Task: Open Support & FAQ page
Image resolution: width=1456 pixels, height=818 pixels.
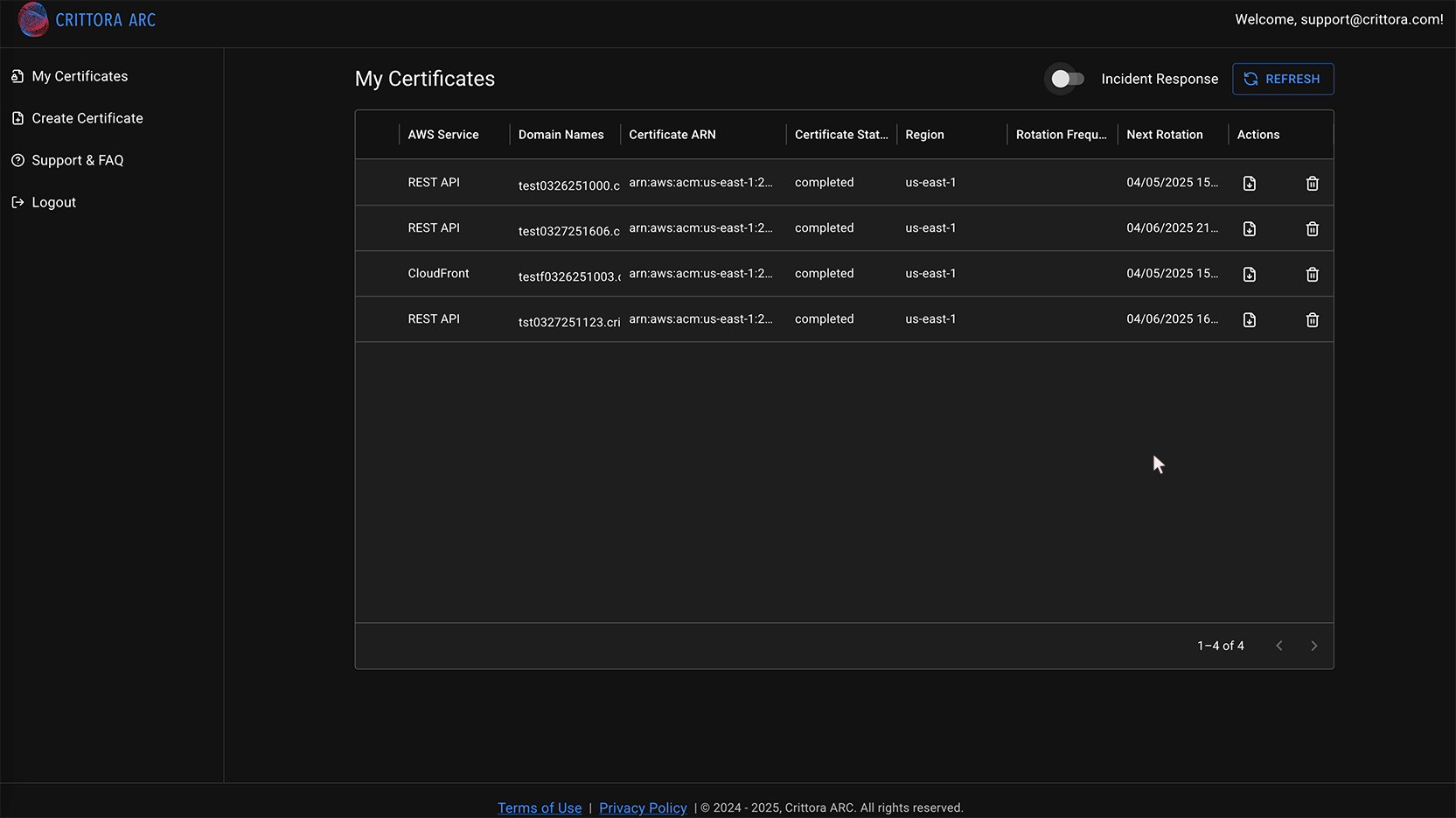Action: tap(78, 160)
